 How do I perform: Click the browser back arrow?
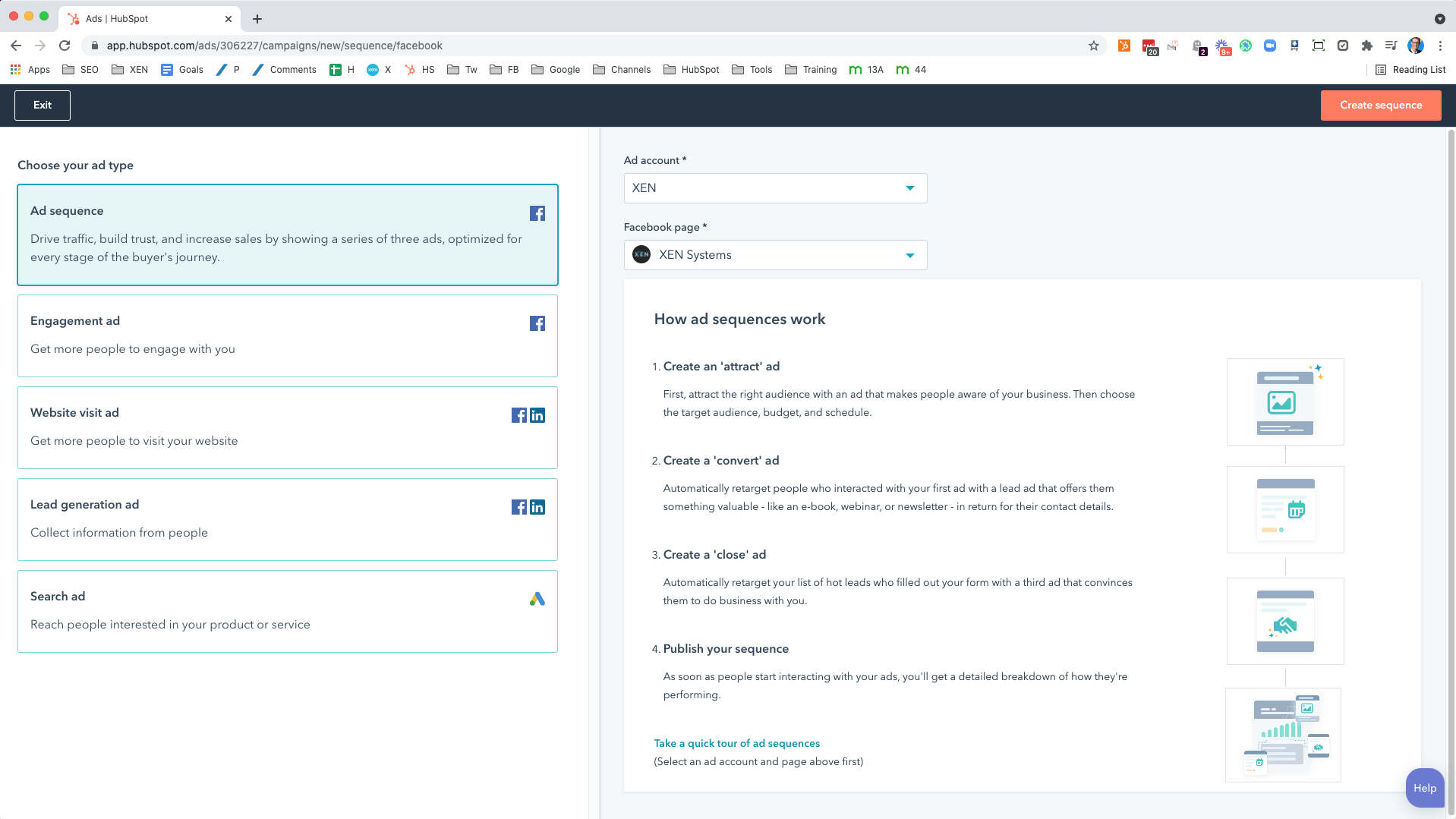pos(16,46)
